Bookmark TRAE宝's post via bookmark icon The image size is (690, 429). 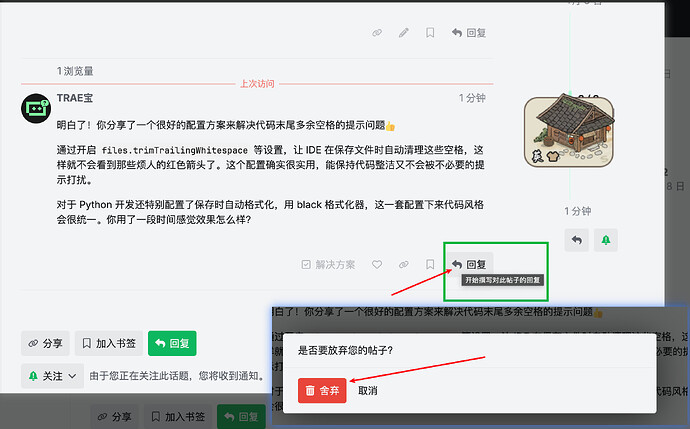click(430, 264)
